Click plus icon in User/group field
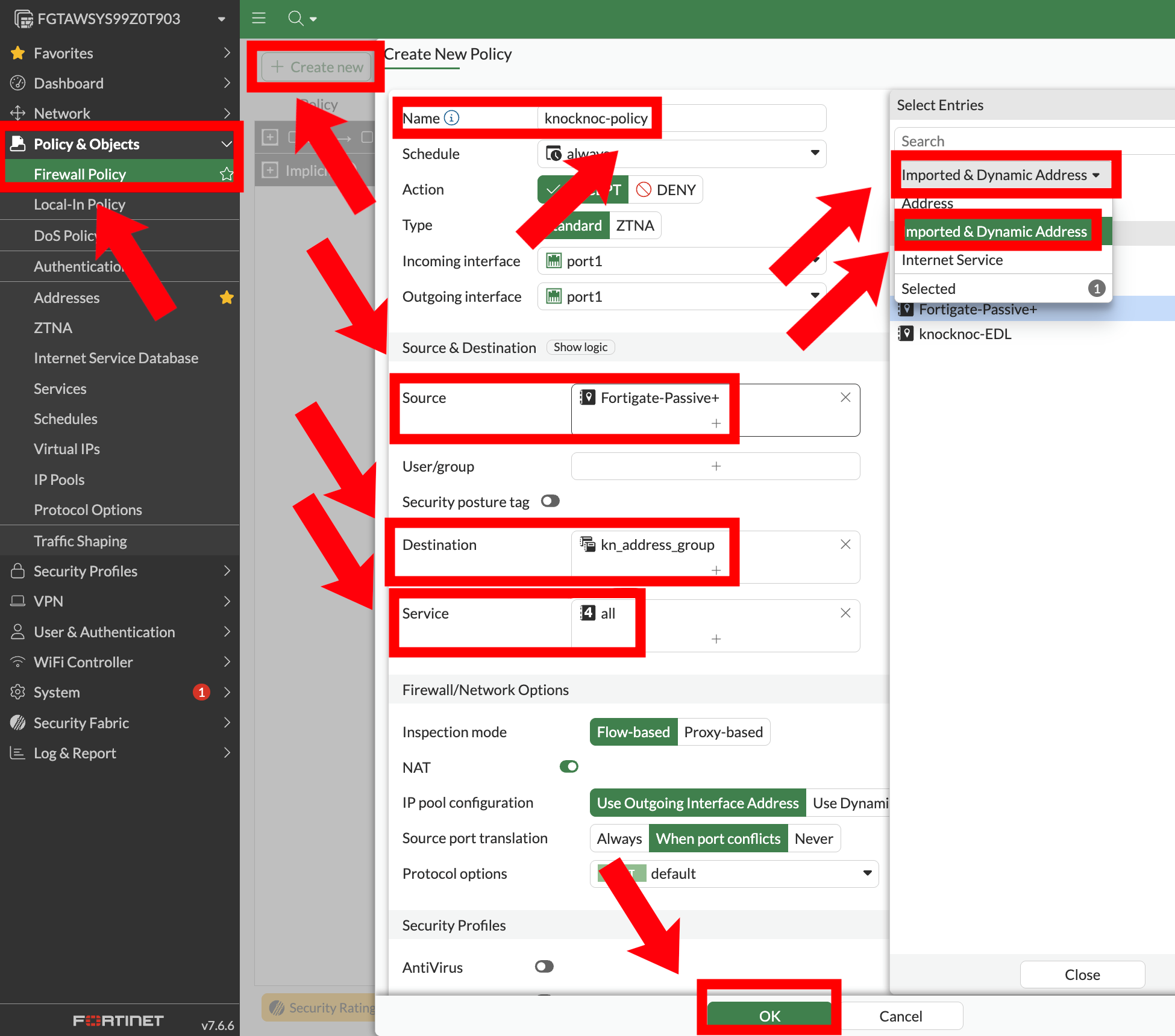 point(716,466)
